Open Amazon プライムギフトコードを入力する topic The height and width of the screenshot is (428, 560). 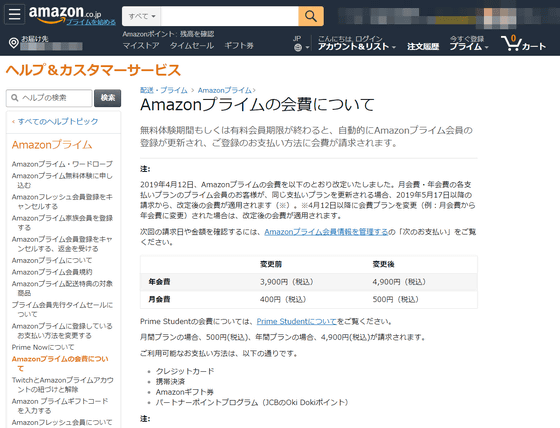point(60,405)
